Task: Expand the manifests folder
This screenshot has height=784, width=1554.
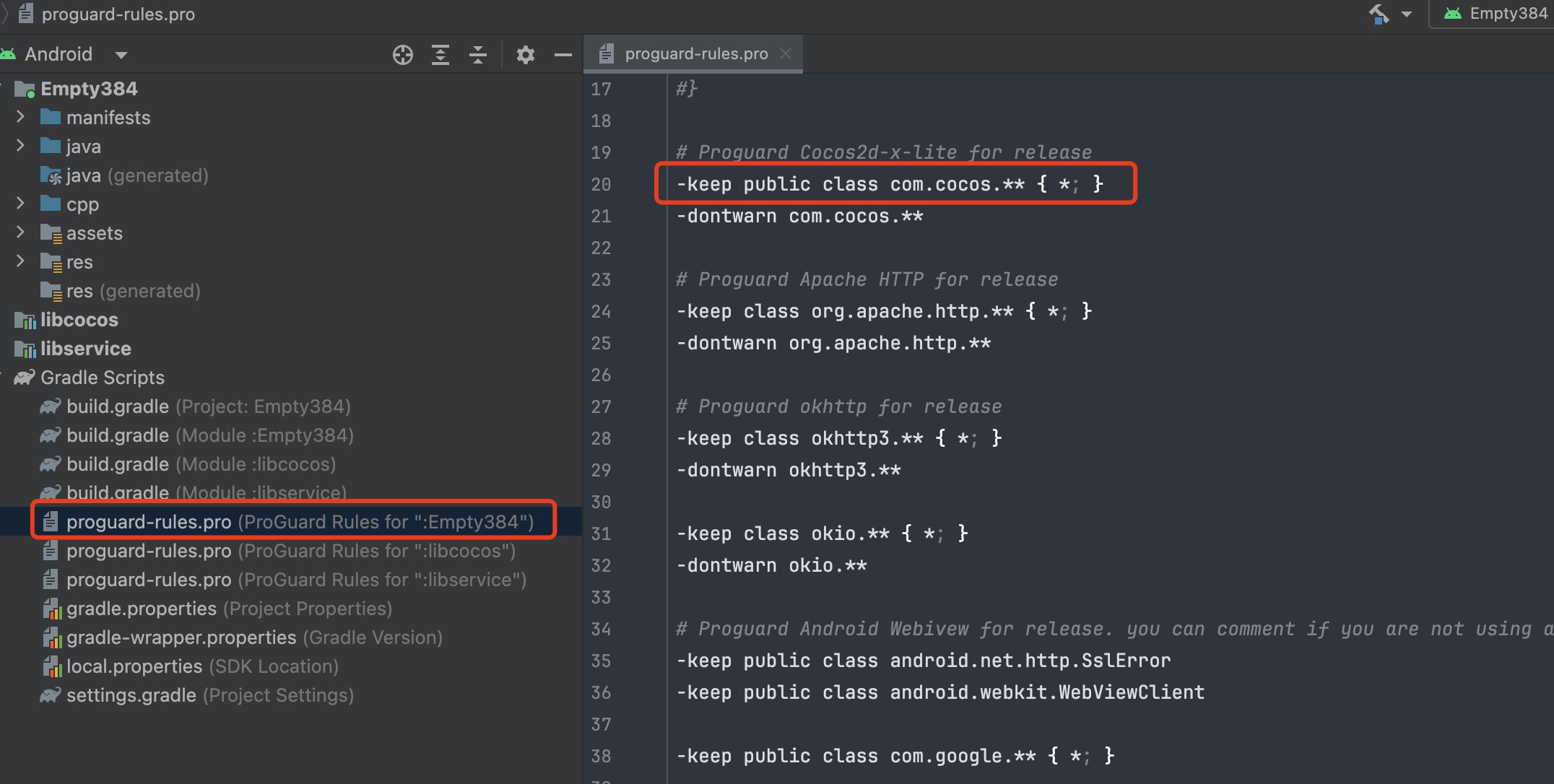Action: click(20, 117)
